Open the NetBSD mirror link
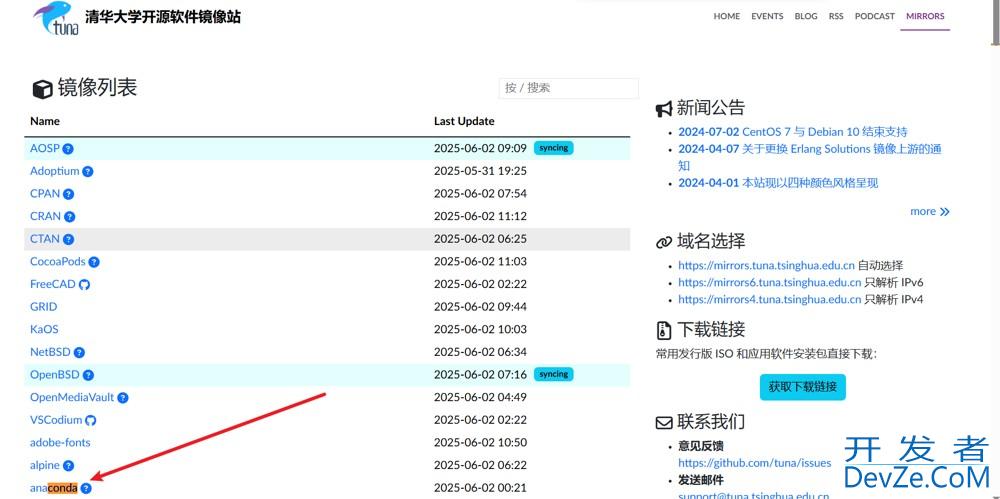 pos(50,352)
